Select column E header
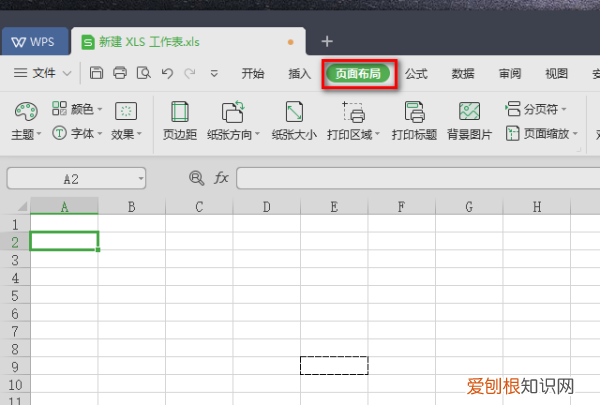The height and width of the screenshot is (405, 600). (x=334, y=206)
